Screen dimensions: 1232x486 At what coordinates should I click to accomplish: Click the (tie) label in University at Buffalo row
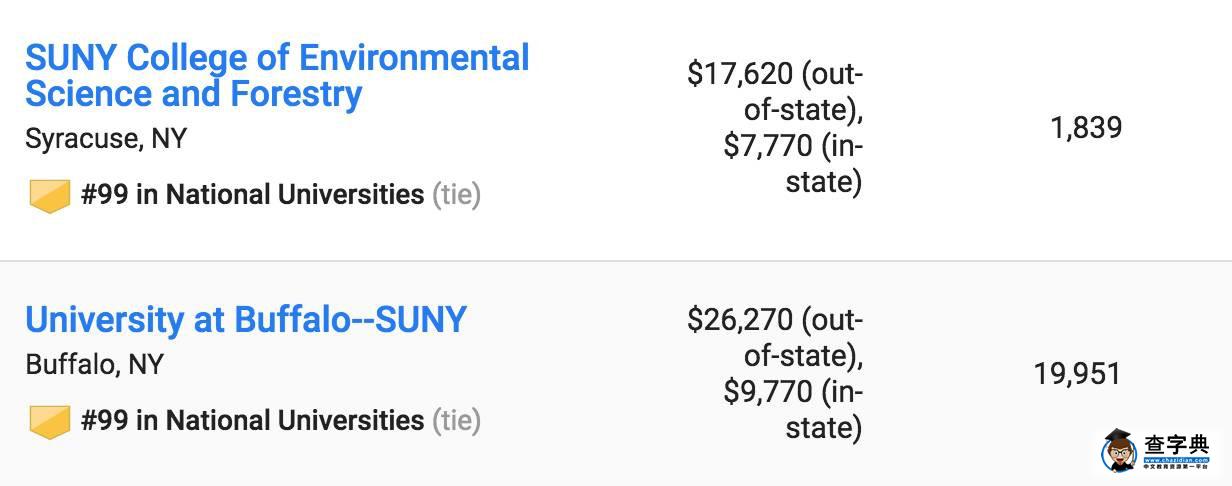456,421
